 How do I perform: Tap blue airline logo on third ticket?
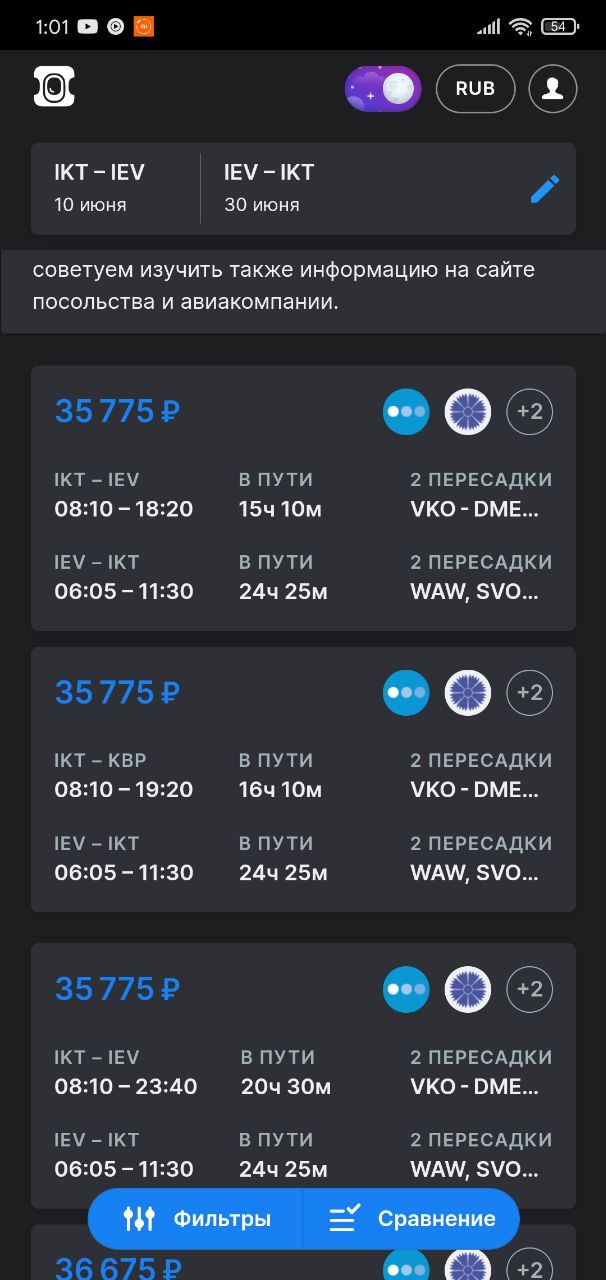coord(406,989)
